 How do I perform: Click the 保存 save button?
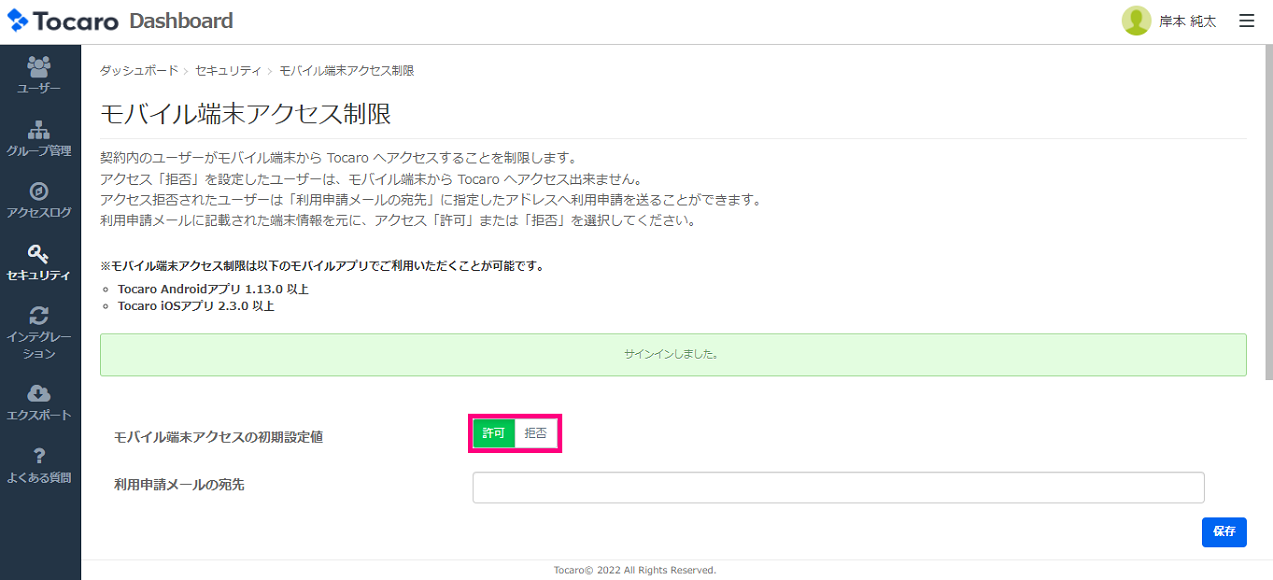pyautogui.click(x=1224, y=532)
